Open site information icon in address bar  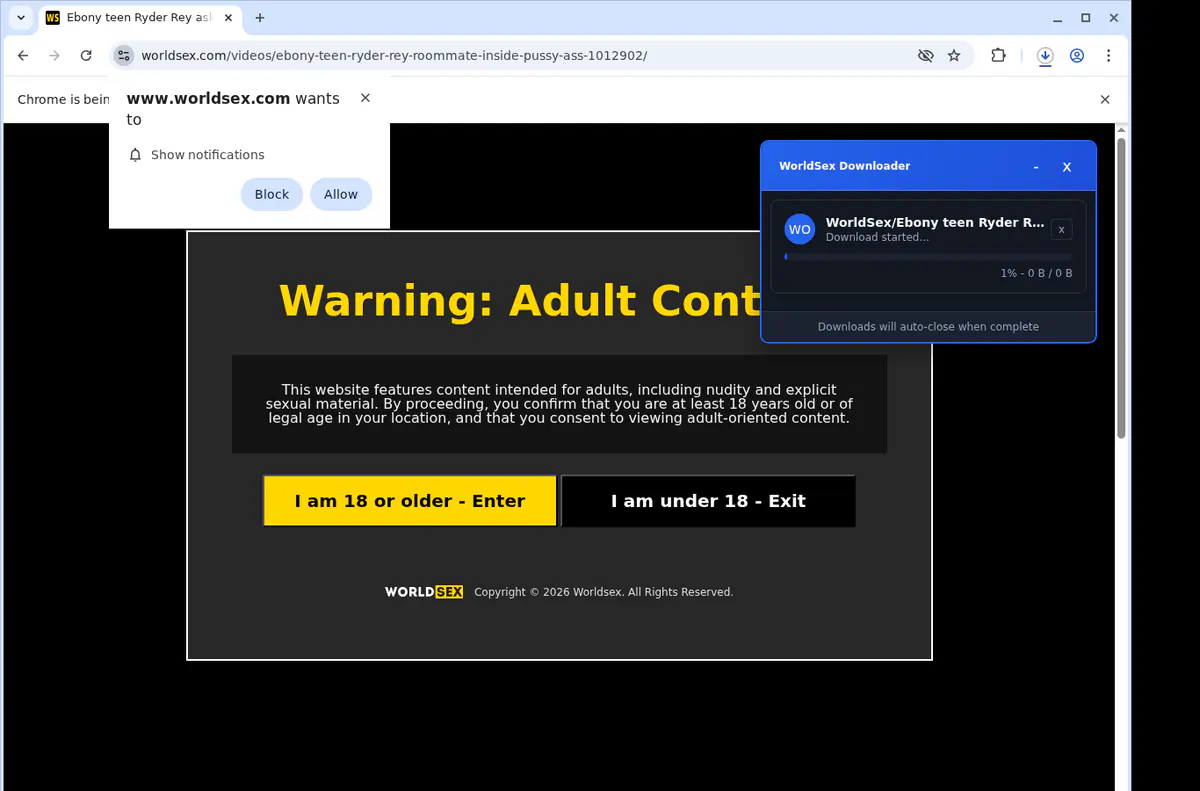(x=123, y=56)
